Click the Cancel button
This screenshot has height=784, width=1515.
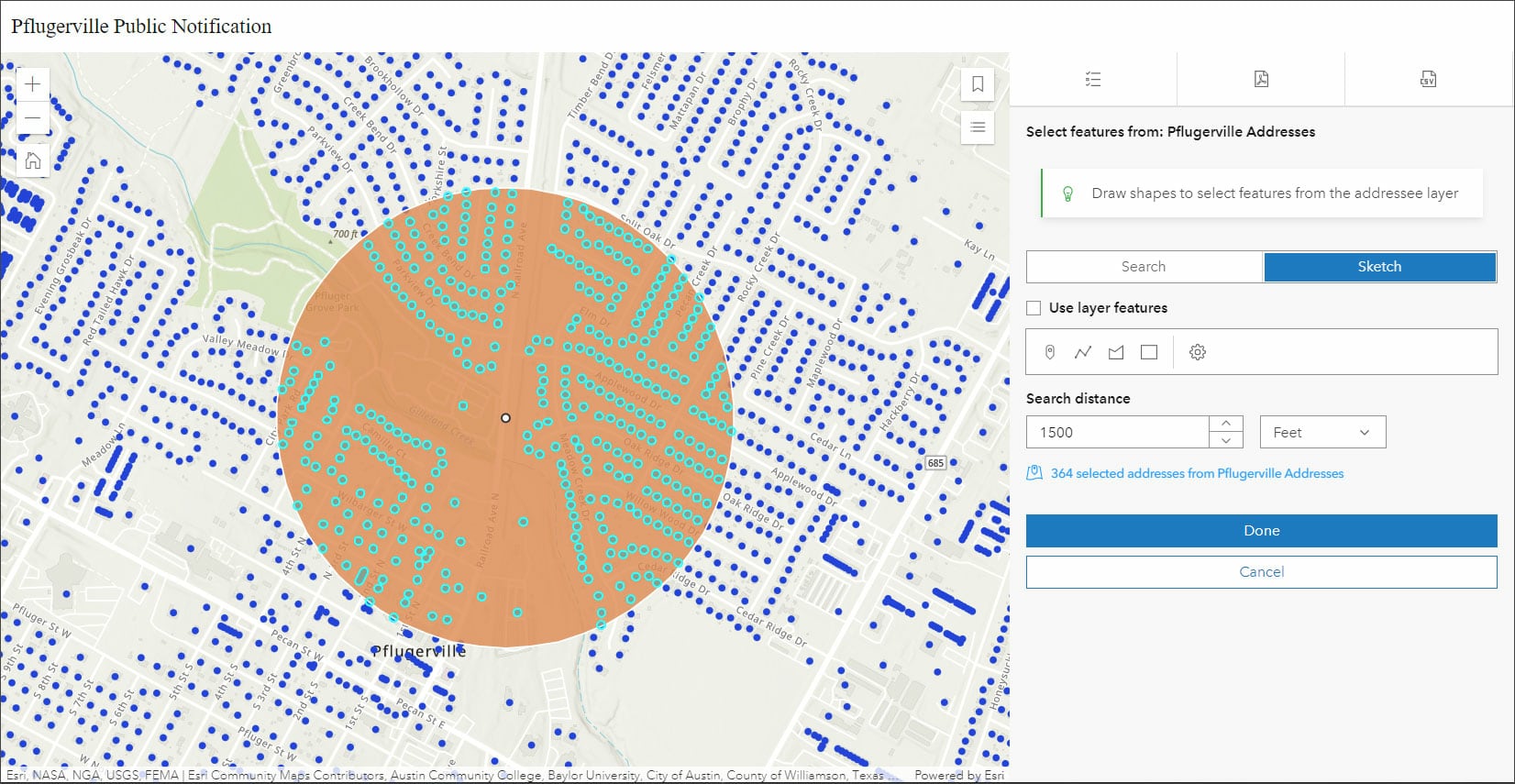pos(1261,572)
